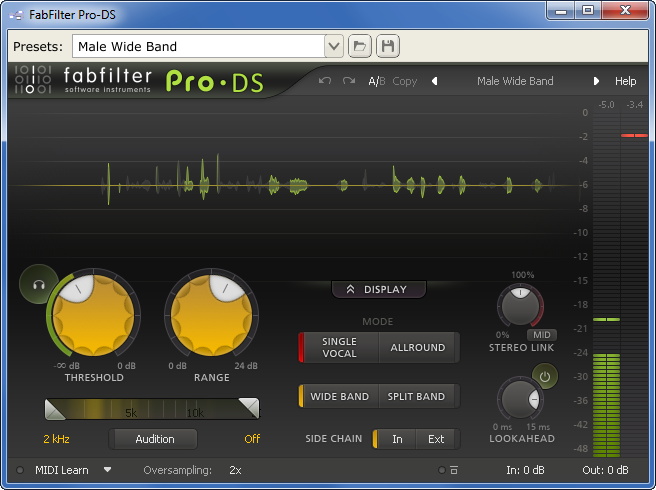Select Single Vocal mode
Viewport: 656px width, 490px height.
pyautogui.click(x=339, y=347)
